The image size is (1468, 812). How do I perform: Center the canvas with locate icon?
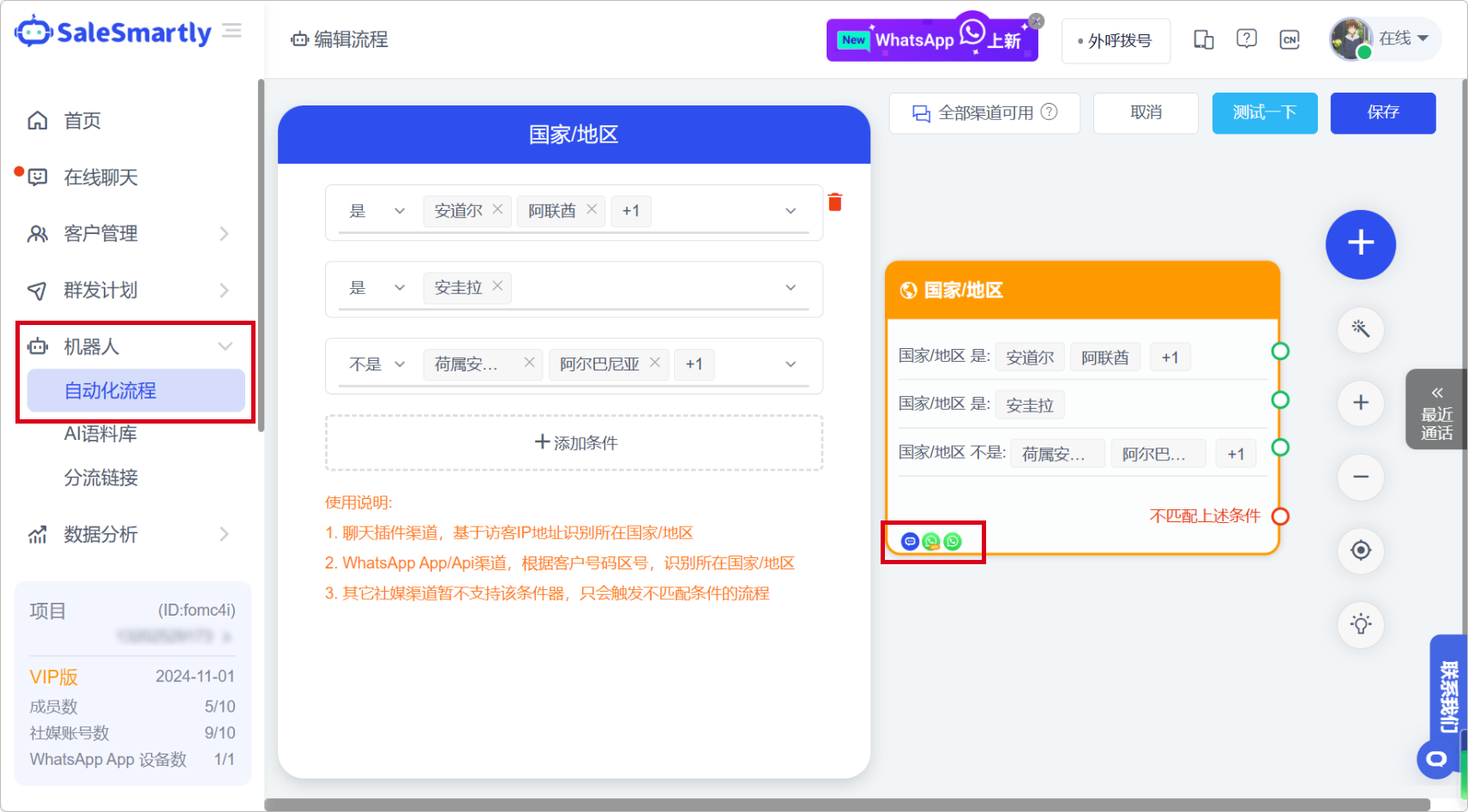pos(1360,550)
